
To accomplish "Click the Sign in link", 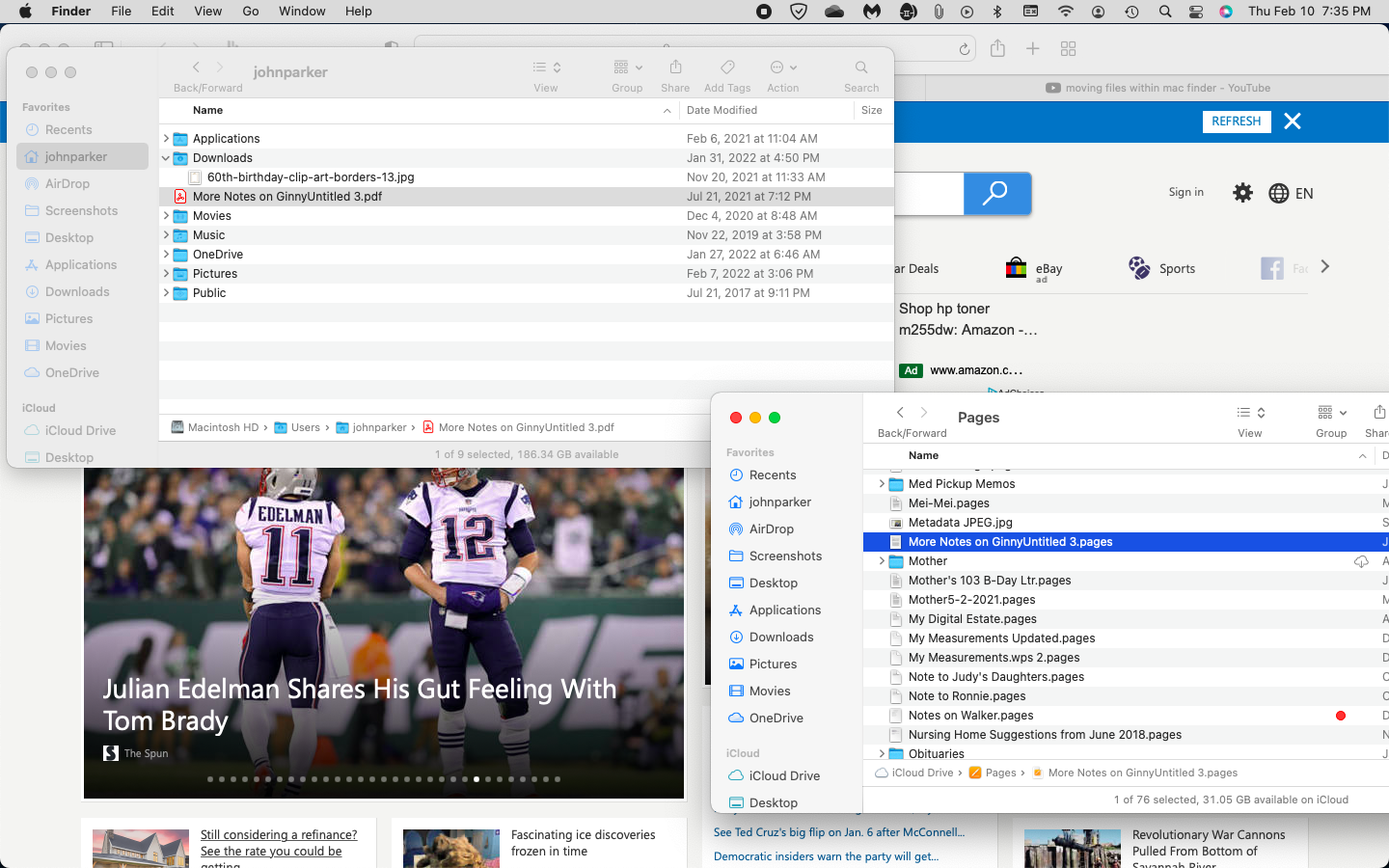I will click(x=1185, y=192).
